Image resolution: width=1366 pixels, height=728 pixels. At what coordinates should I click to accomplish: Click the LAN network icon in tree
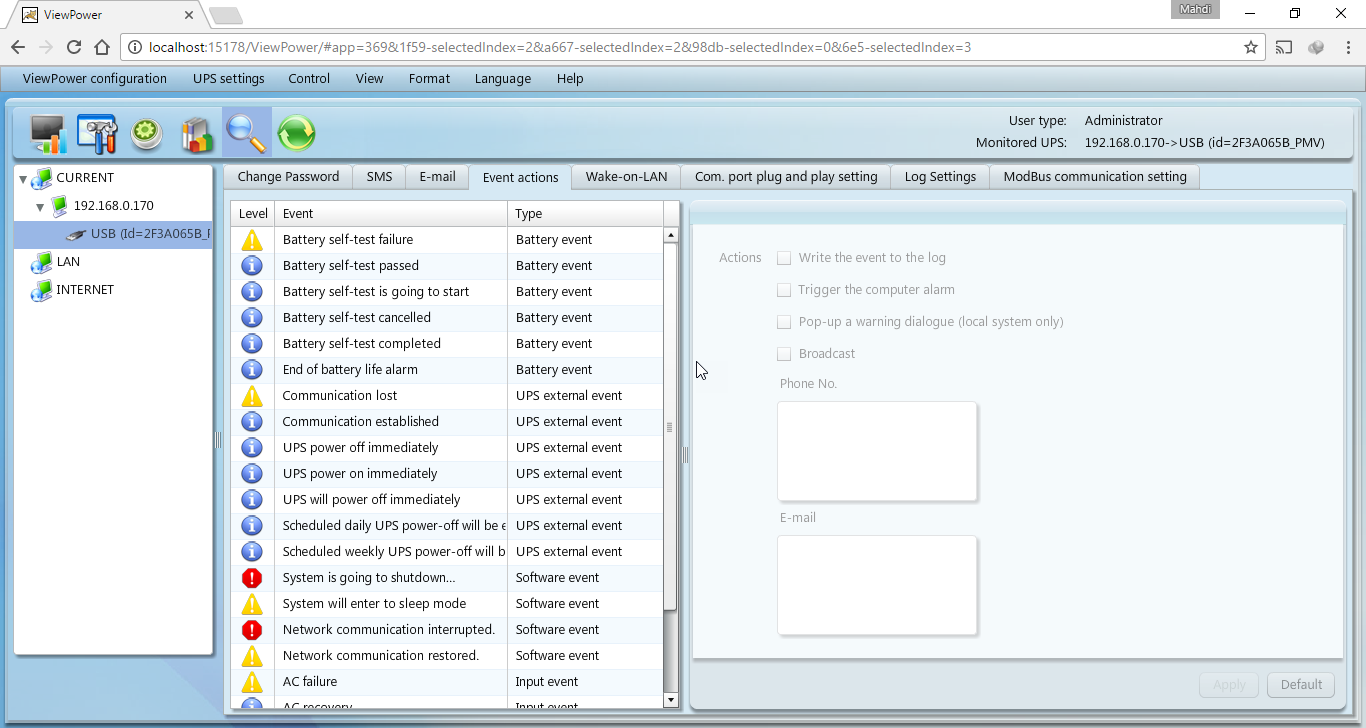(41, 262)
